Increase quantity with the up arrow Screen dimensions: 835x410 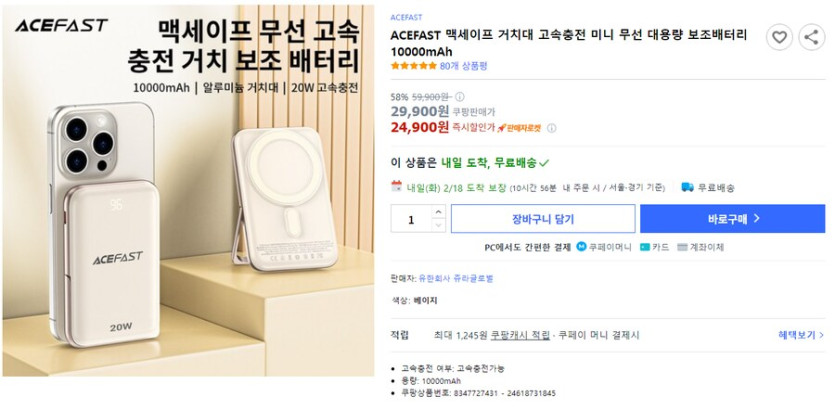click(440, 213)
